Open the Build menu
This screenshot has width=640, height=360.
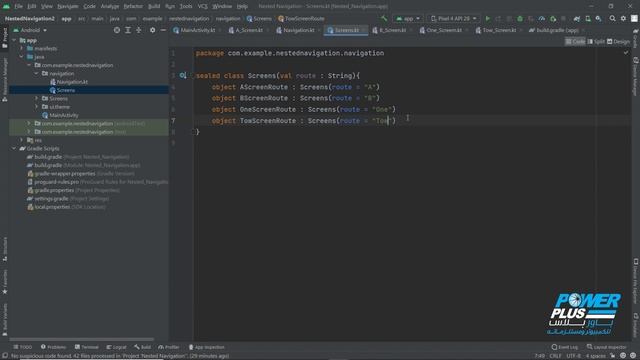154,7
